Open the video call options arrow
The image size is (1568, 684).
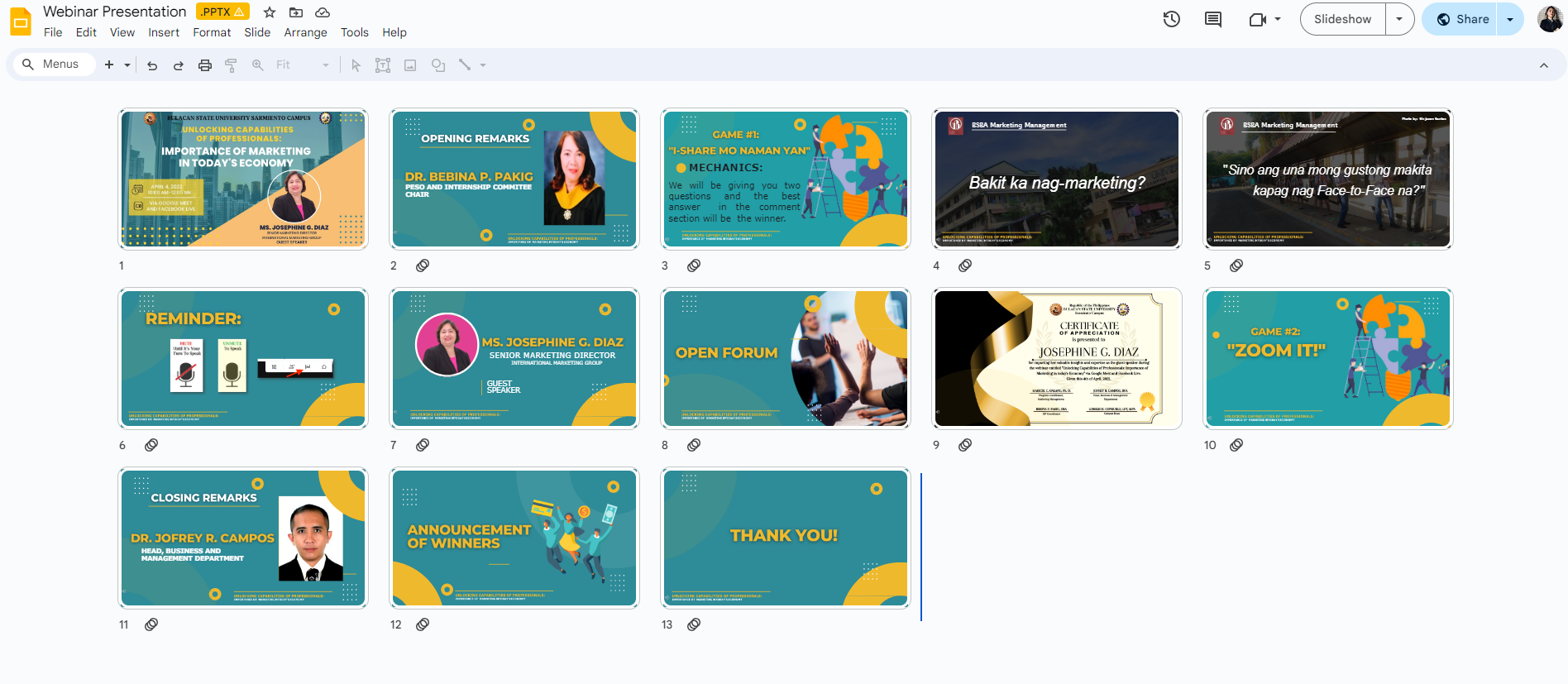(x=1278, y=19)
